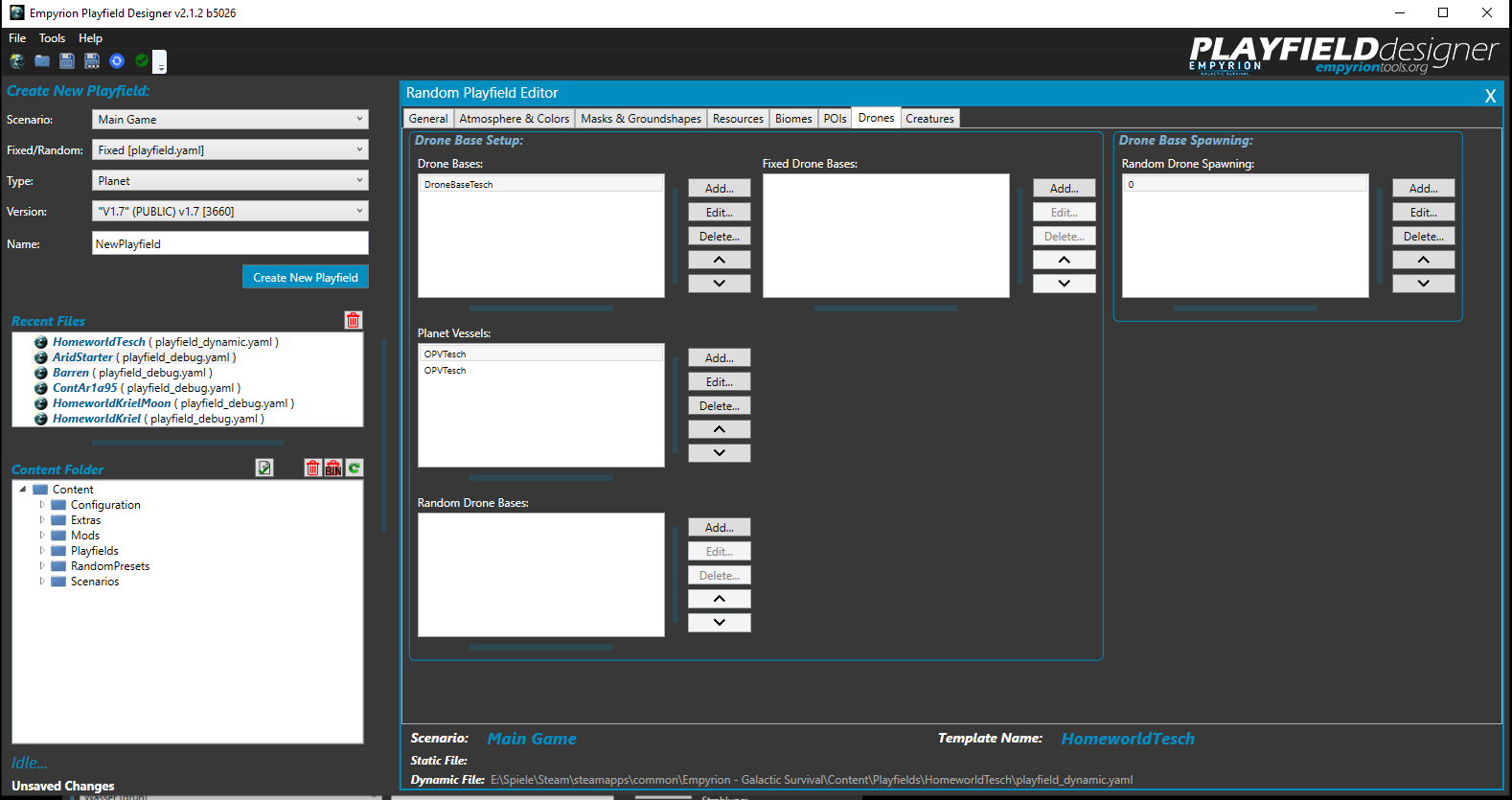Click the save-as floppy icon with dots
The image size is (1512, 800).
coord(92,61)
